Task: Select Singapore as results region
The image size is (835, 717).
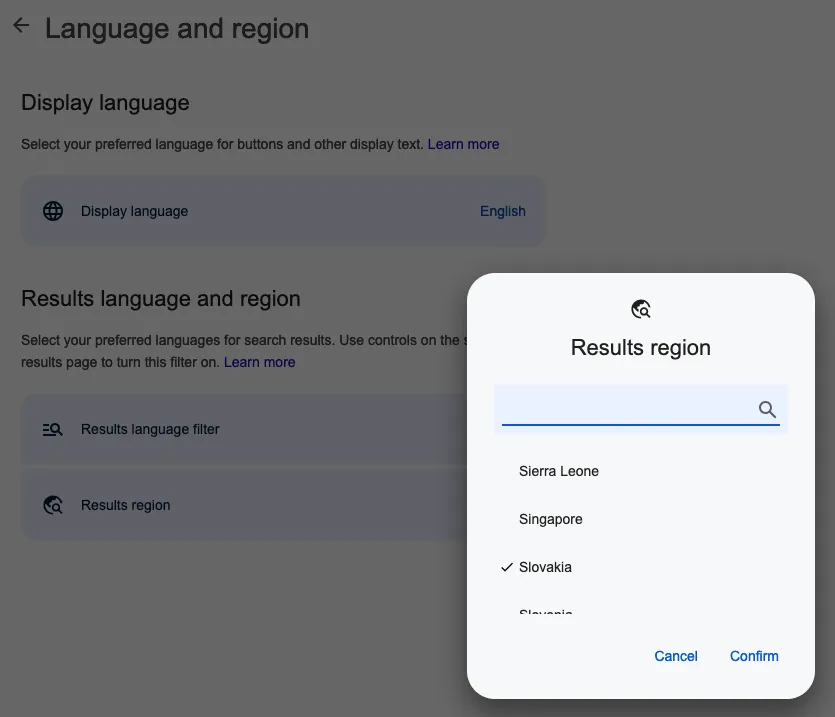Action: click(551, 519)
